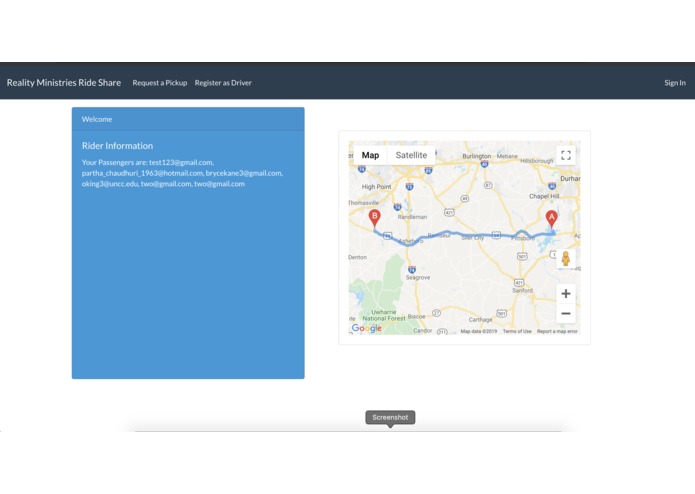Click the Welcome panel header
Image resolution: width=695 pixels, height=494 pixels.
(x=188, y=119)
